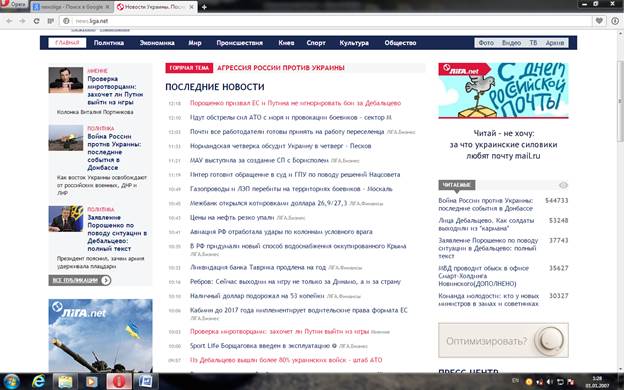This screenshot has height=390, width=624.
Task: Launch Internet Explorer from taskbar
Action: pos(39,382)
